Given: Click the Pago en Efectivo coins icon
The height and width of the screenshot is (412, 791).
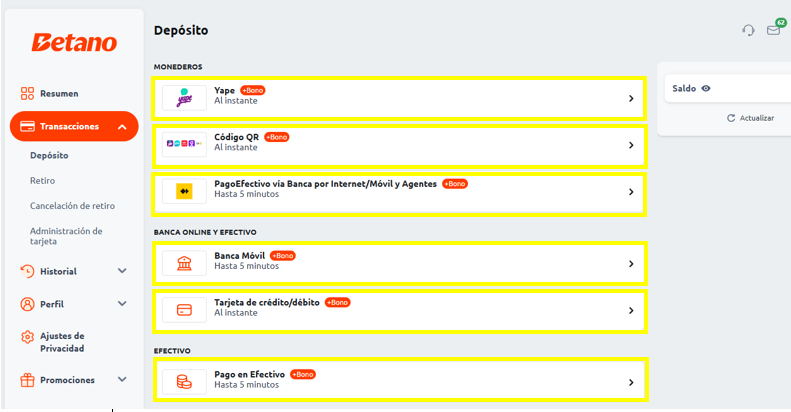Looking at the screenshot, I should (x=184, y=381).
